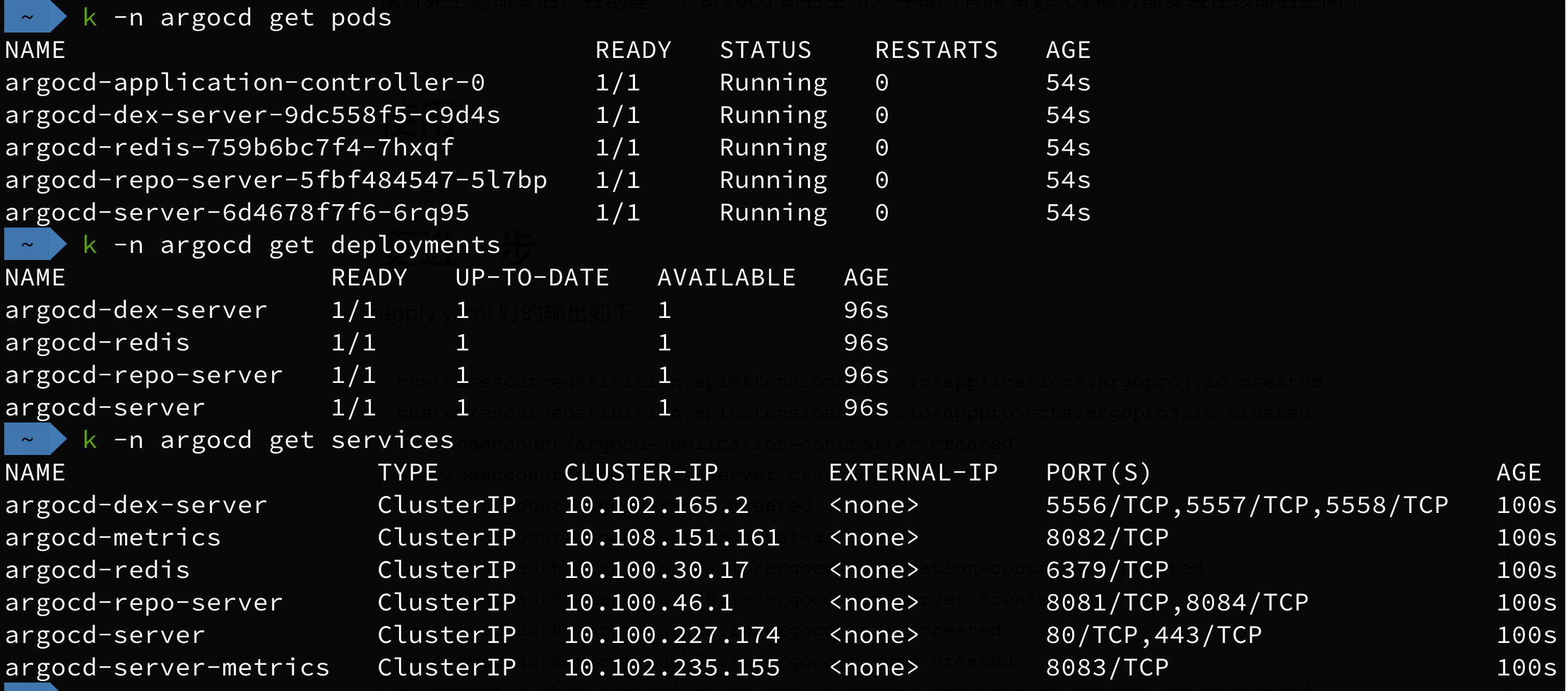
Task: Click the cluster IP 10.108.151.161
Action: point(672,538)
